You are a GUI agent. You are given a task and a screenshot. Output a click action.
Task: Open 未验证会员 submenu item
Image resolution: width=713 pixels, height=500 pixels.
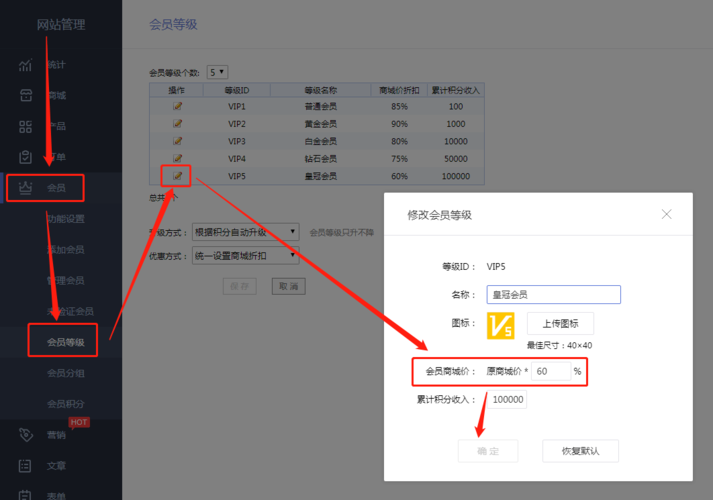click(x=70, y=311)
